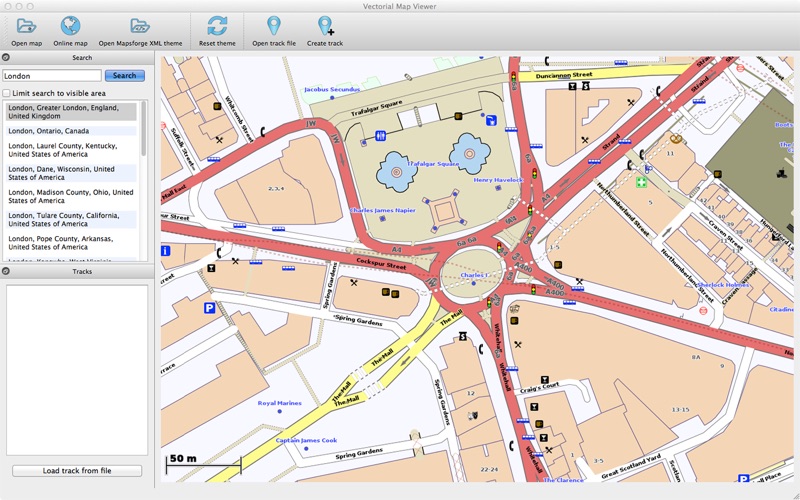Click the search results scrollbar
The width and height of the screenshot is (800, 500).
tap(143, 128)
